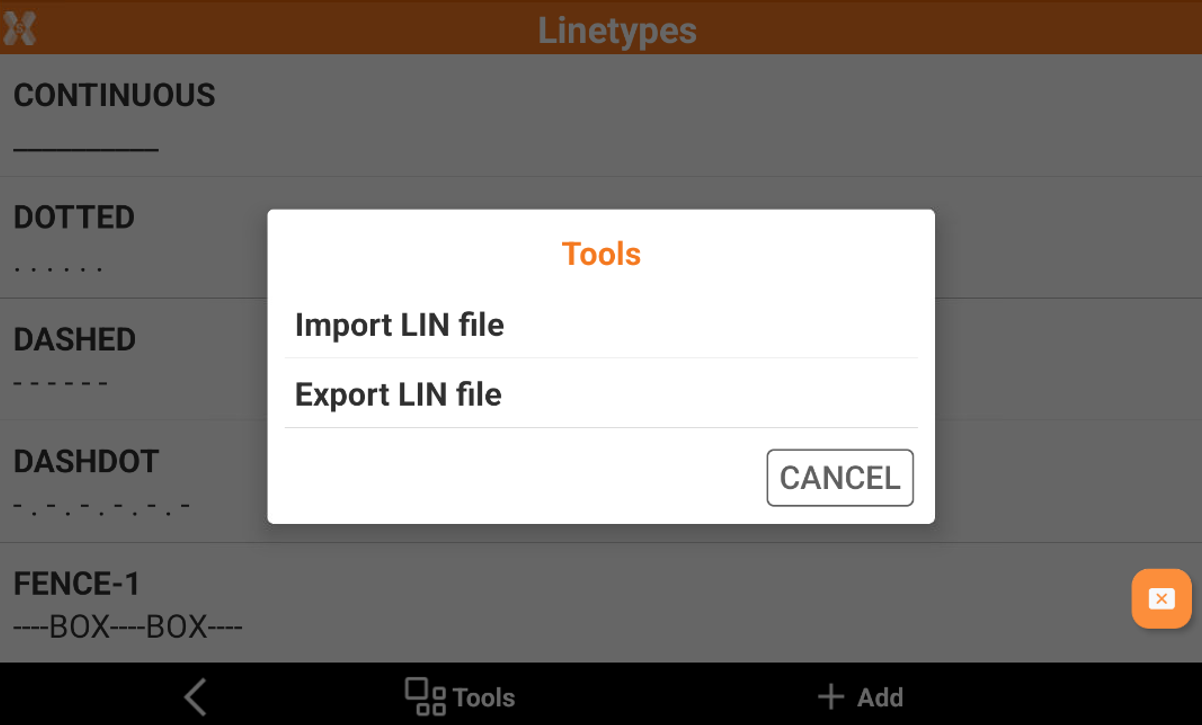Viewport: 1202px width, 725px height.
Task: Tap the orange floating X button
Action: click(x=1161, y=599)
